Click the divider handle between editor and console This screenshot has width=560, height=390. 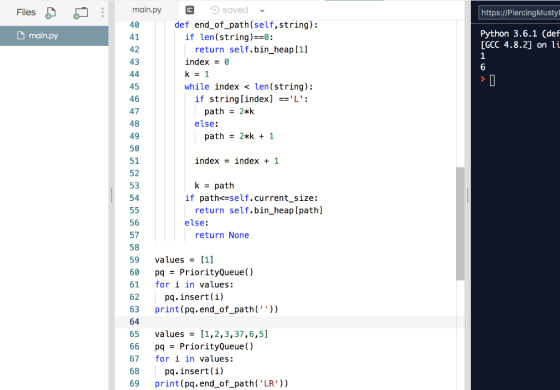coord(468,195)
